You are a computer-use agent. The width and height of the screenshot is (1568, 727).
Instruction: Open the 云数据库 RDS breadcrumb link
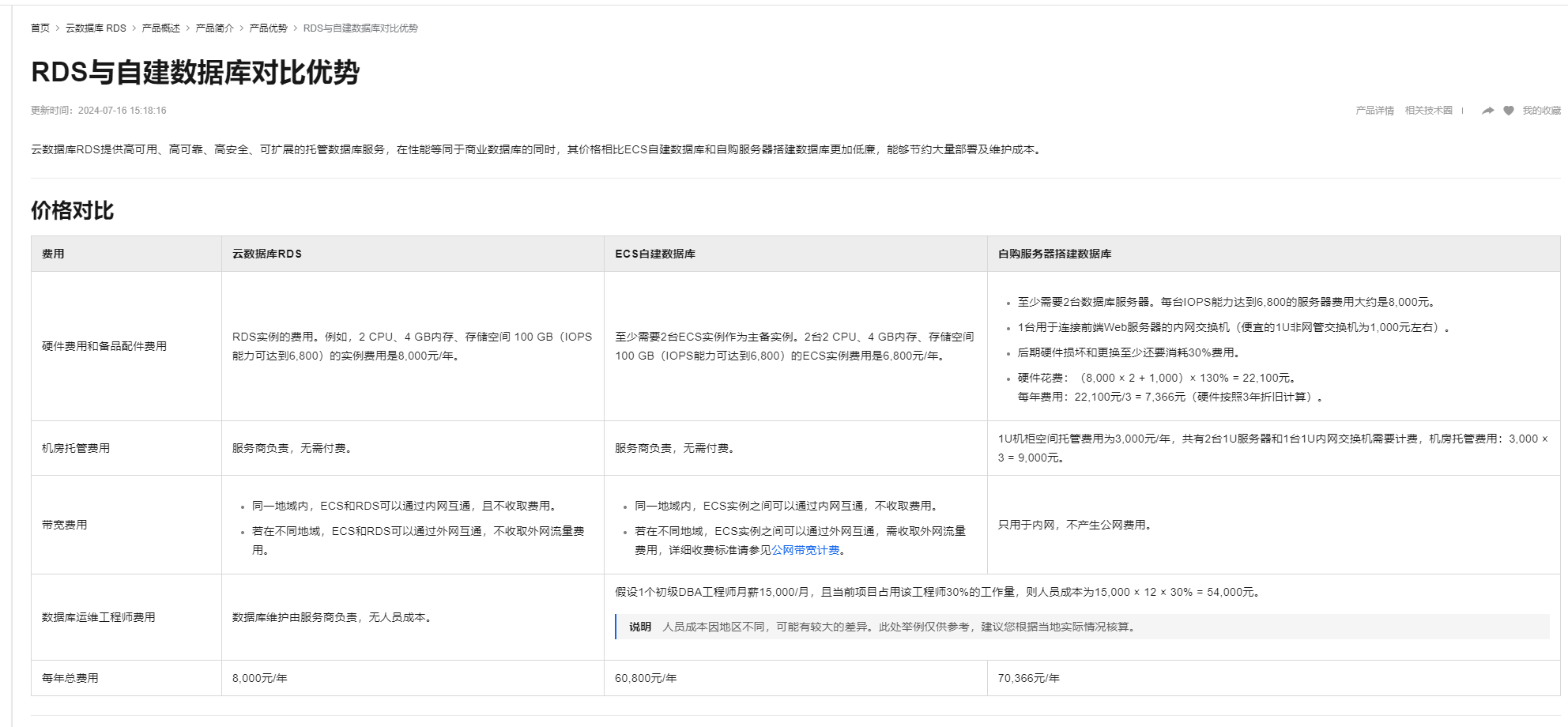[x=96, y=28]
